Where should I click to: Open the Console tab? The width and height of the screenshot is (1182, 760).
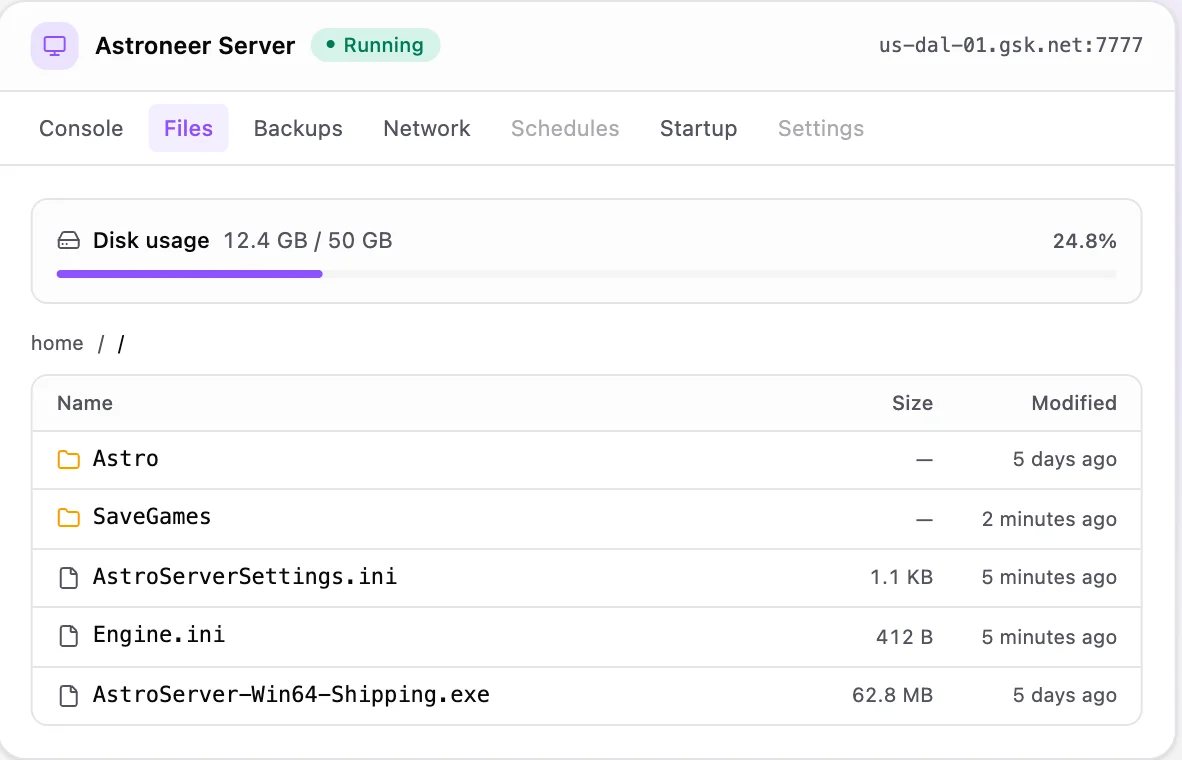pyautogui.click(x=81, y=128)
